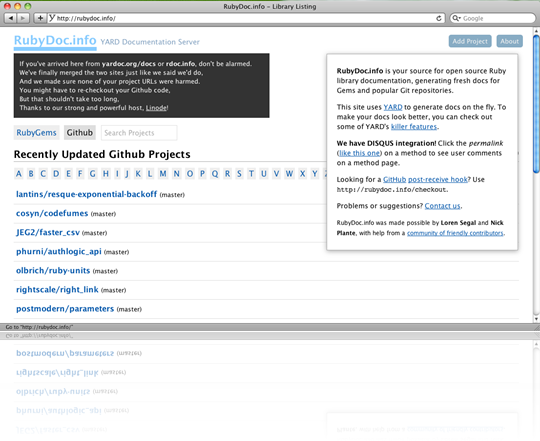Filter projects by letter H
This screenshot has width=540, height=441.
pyautogui.click(x=106, y=174)
